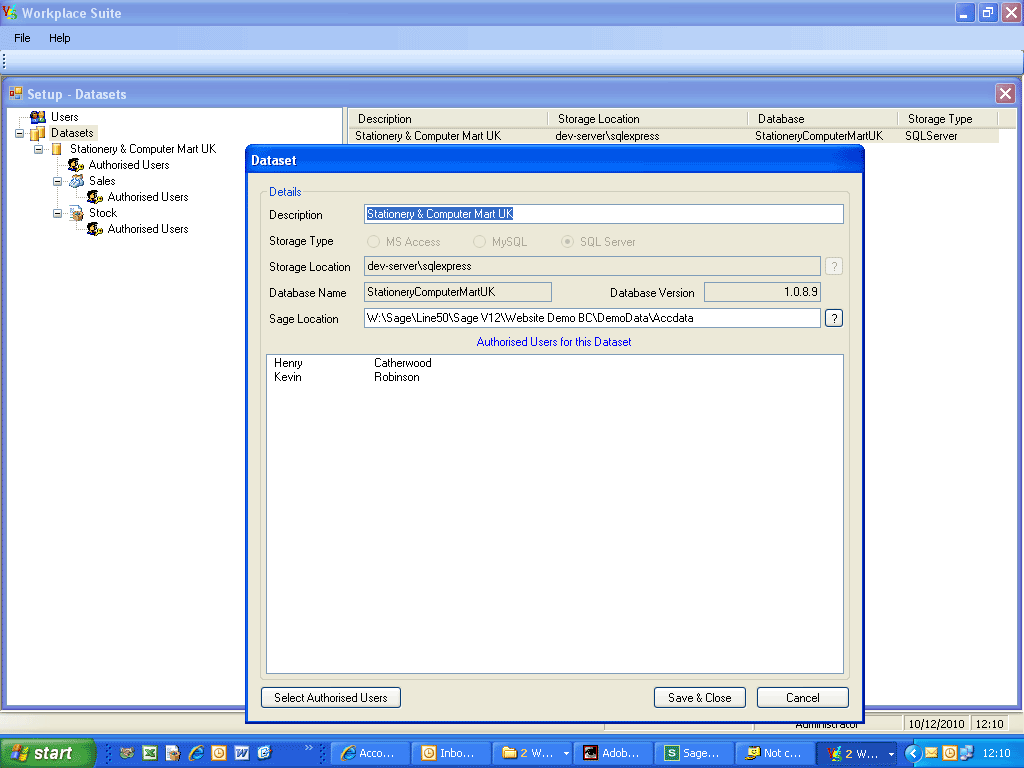Click the Storage Location column header
This screenshot has height=768, width=1024.
(648, 119)
